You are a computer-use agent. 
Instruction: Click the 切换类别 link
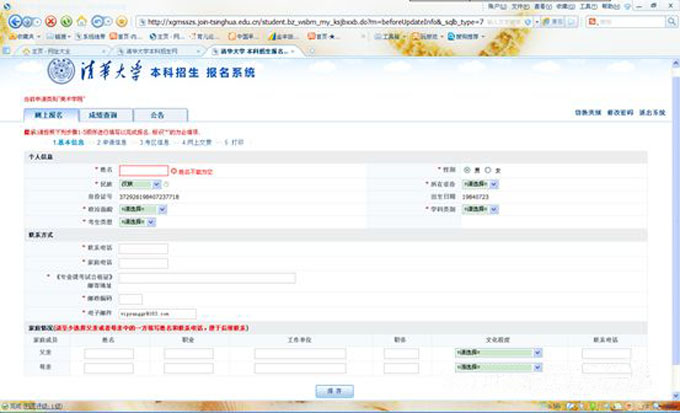tap(588, 113)
